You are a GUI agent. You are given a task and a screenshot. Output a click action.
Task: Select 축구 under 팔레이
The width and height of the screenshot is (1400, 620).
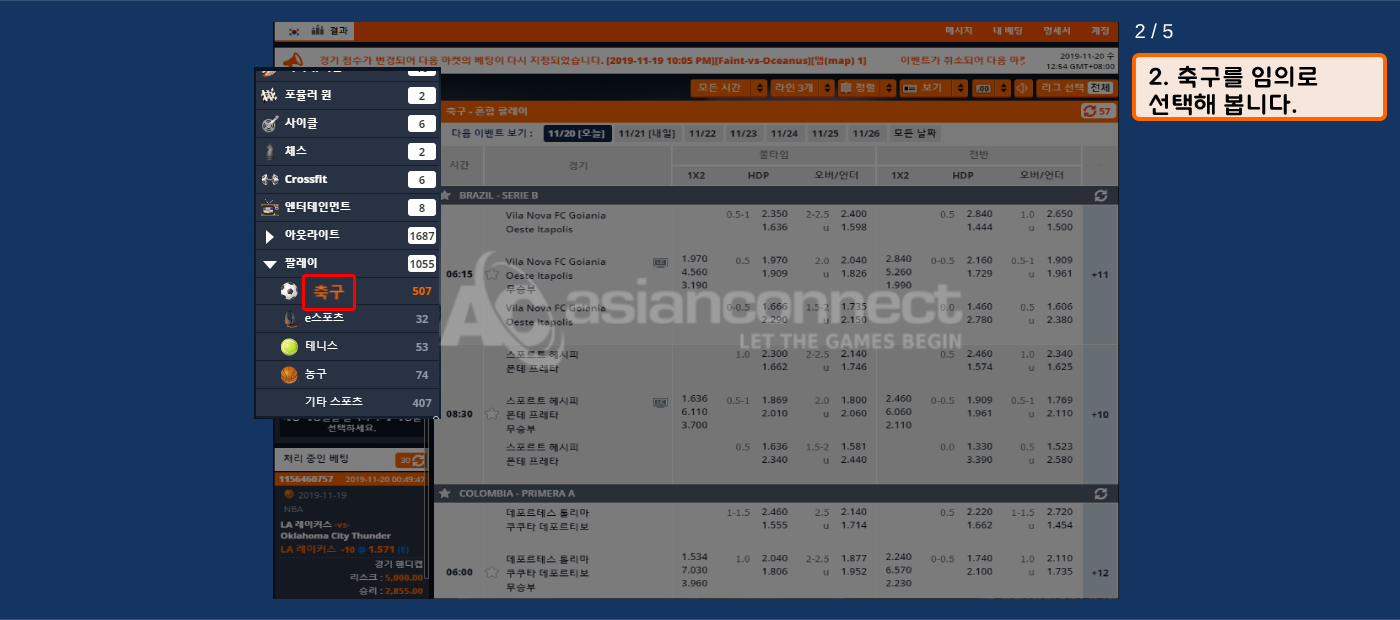(329, 292)
